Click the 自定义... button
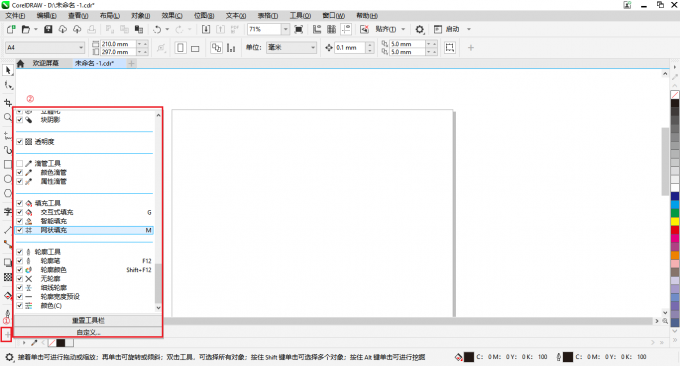Image resolution: width=680 pixels, height=366 pixels. pos(88,332)
